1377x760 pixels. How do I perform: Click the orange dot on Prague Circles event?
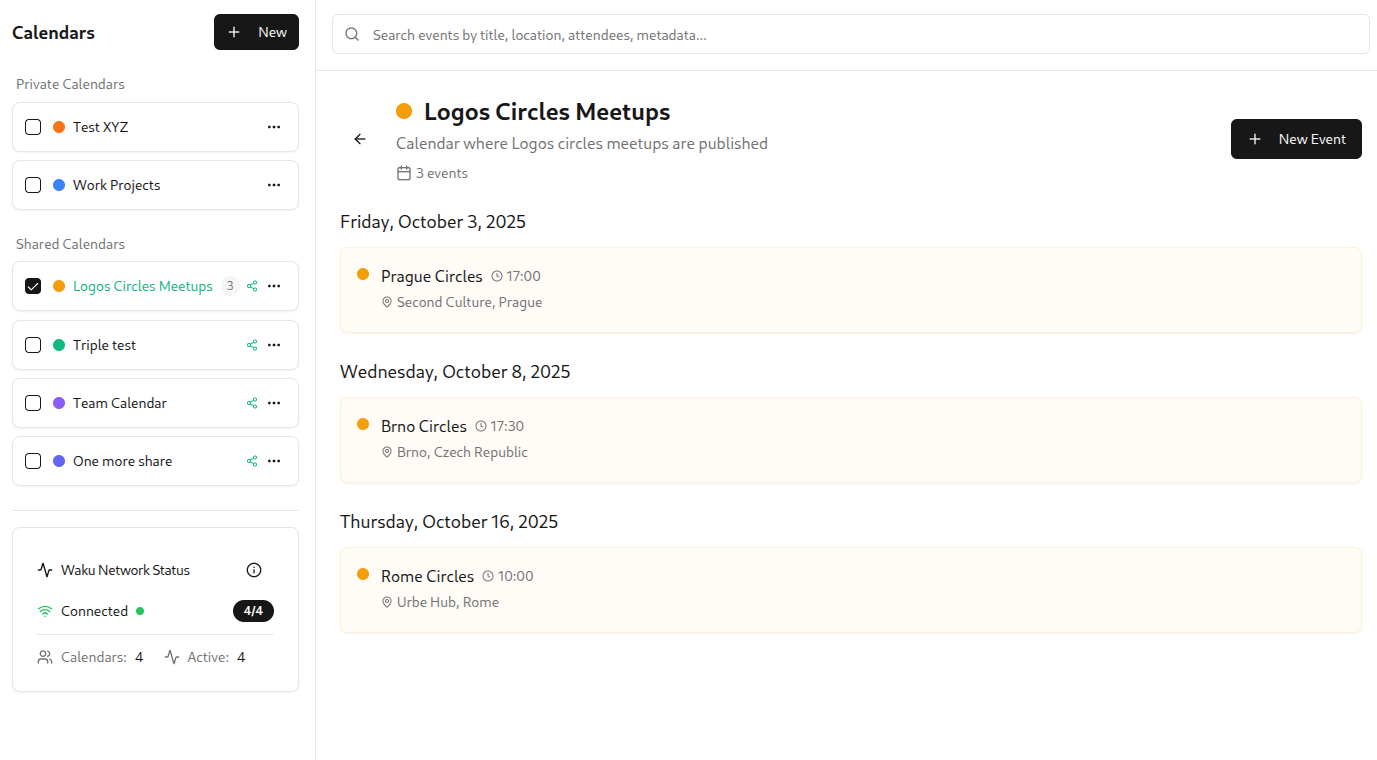coord(363,274)
